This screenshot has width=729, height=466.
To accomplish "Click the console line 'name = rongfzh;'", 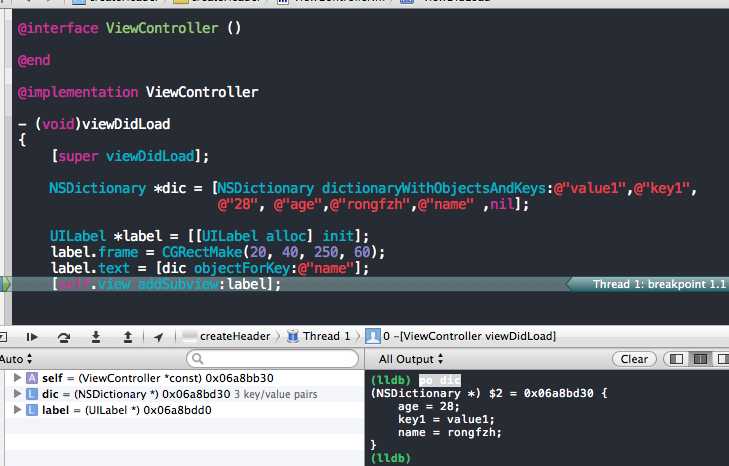I will (450, 432).
